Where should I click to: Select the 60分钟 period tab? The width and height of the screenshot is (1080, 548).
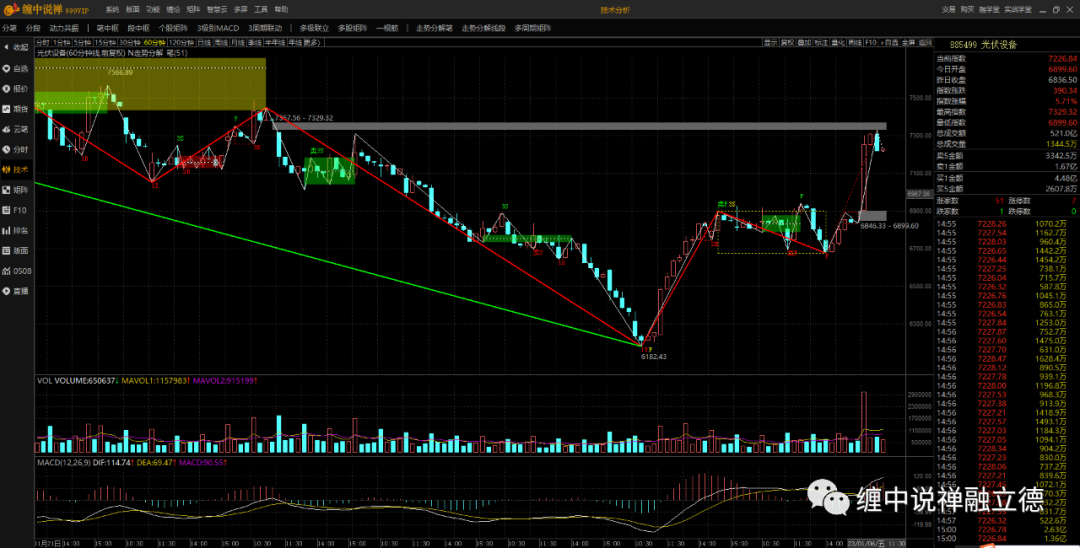pyautogui.click(x=155, y=43)
